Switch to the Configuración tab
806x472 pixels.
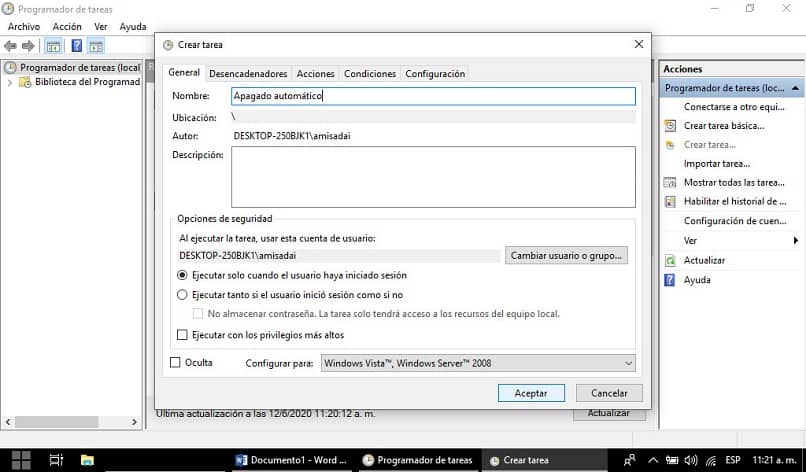435,74
